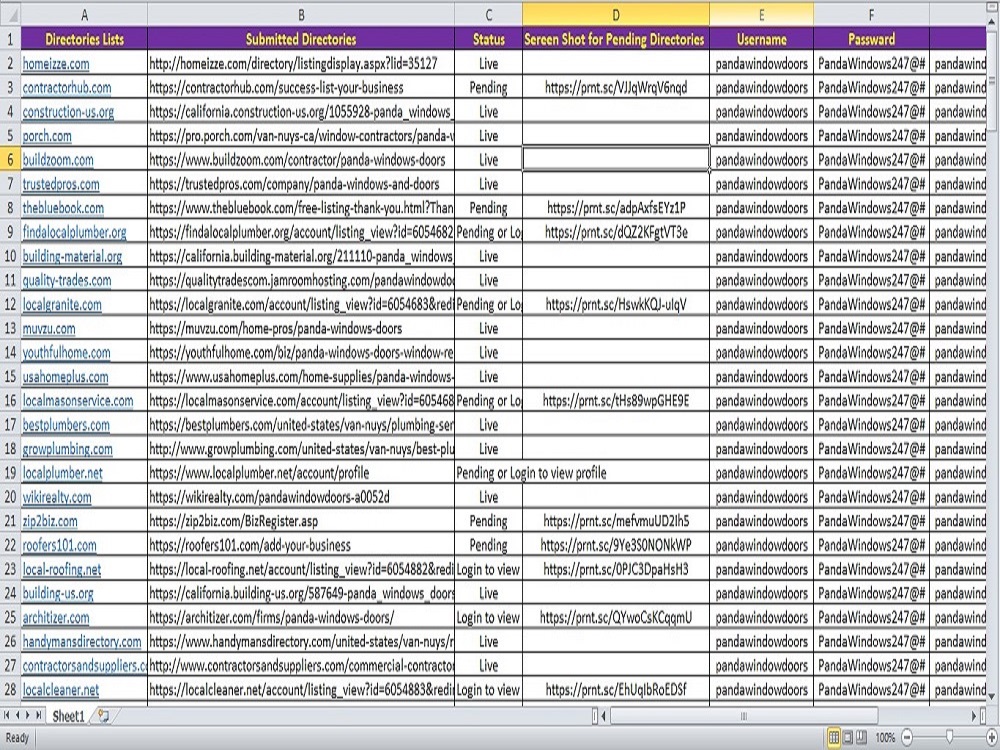
Task: Go to first sheet navigation arrow
Action: click(7, 716)
